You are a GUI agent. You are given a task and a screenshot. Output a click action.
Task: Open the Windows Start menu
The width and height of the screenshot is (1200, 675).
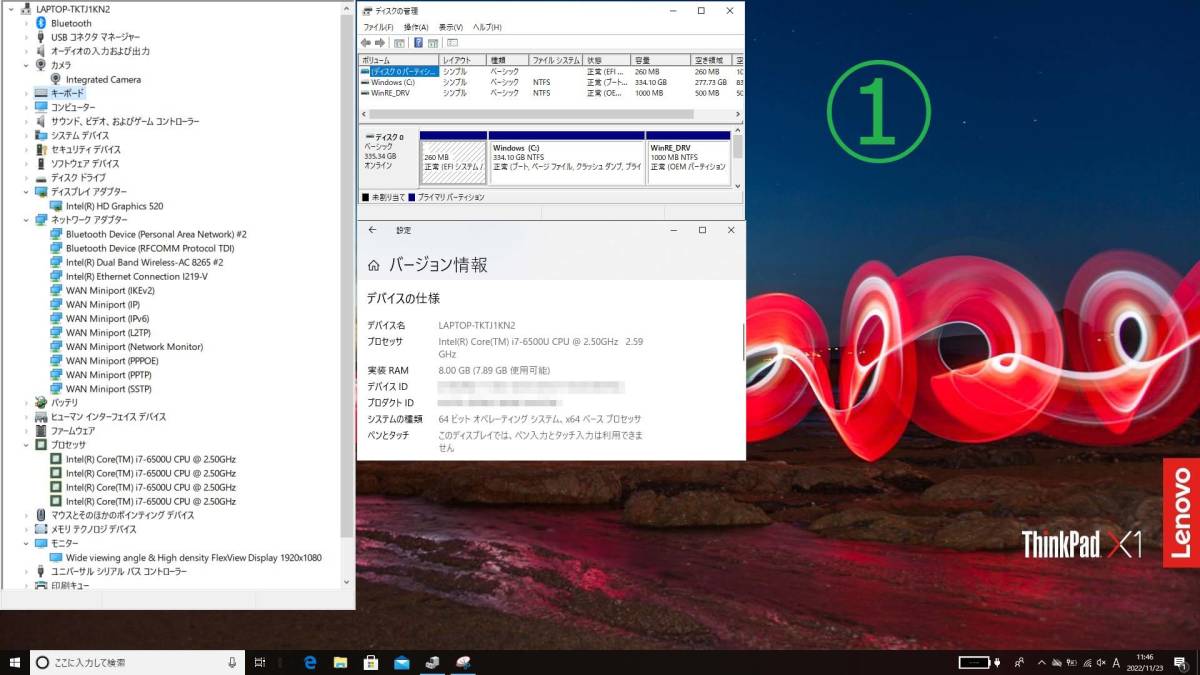(x=15, y=662)
